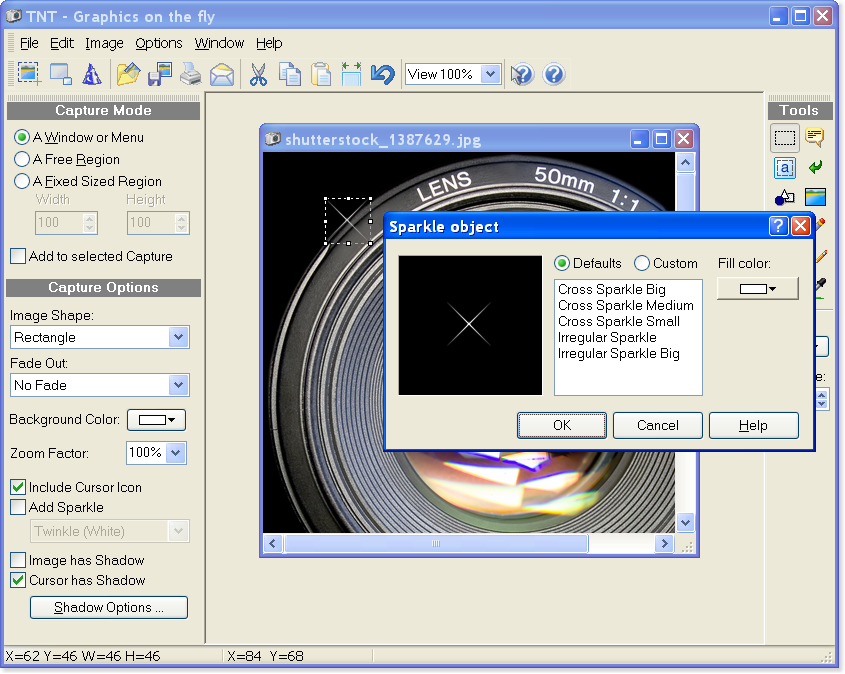Select the Custom radio button
This screenshot has height=674, width=845.
pyautogui.click(x=641, y=263)
